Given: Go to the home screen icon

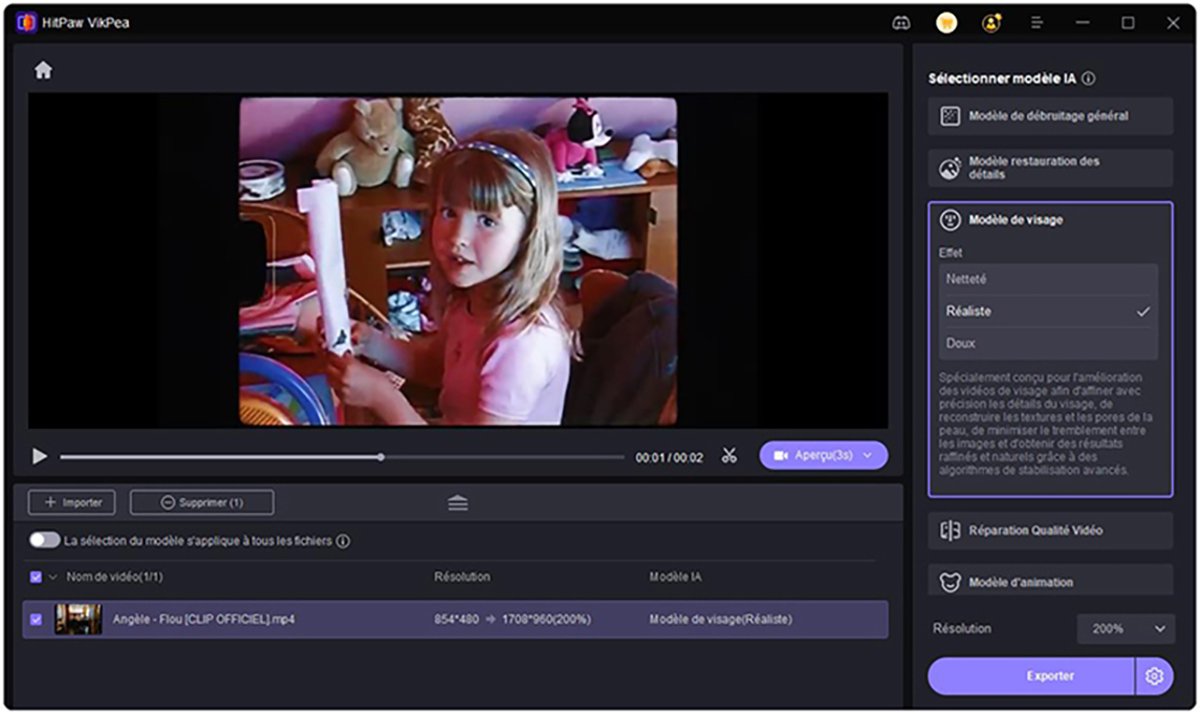Looking at the screenshot, I should [x=43, y=70].
